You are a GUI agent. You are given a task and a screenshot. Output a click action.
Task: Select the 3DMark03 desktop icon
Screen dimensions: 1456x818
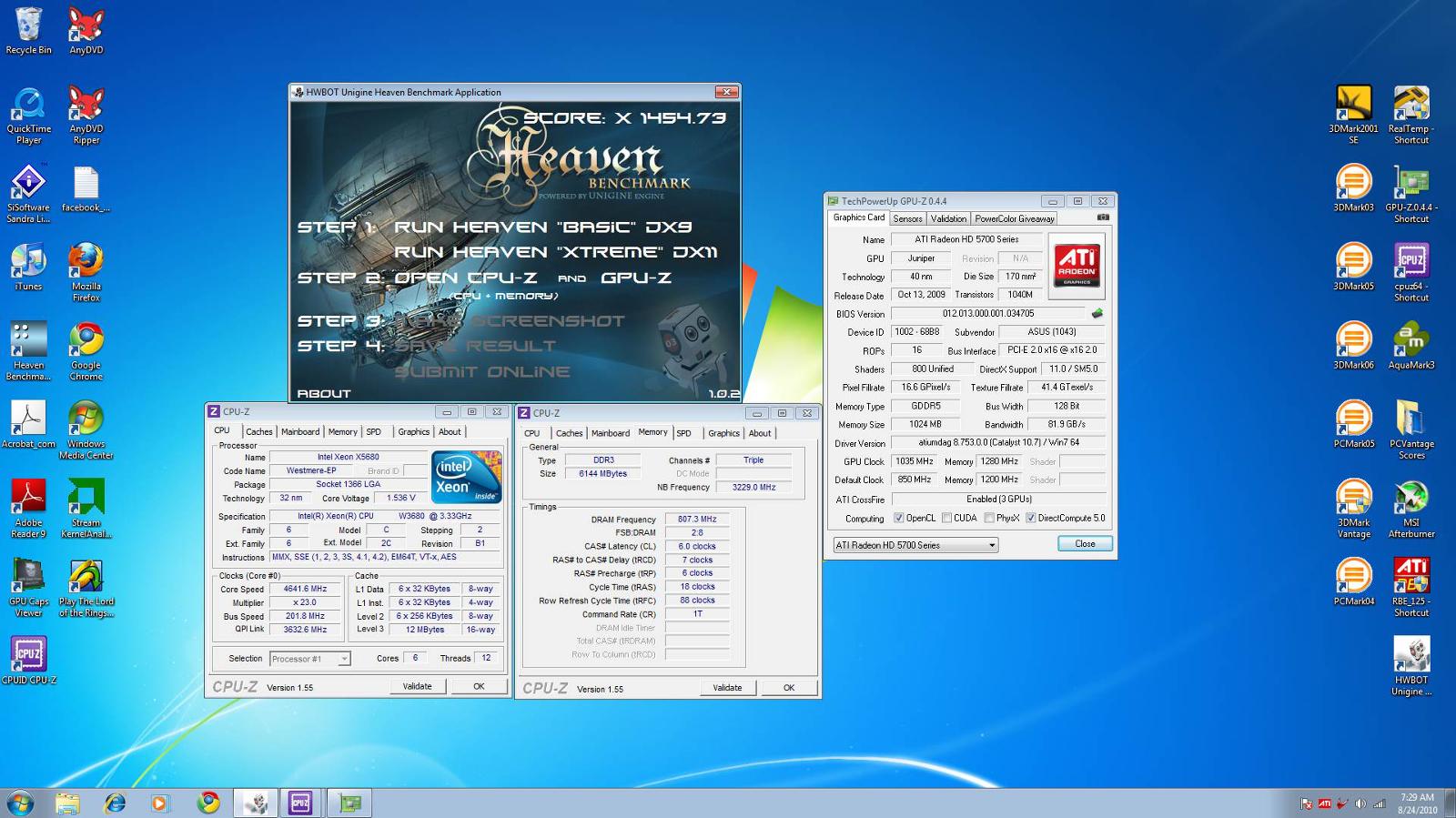point(1353,188)
